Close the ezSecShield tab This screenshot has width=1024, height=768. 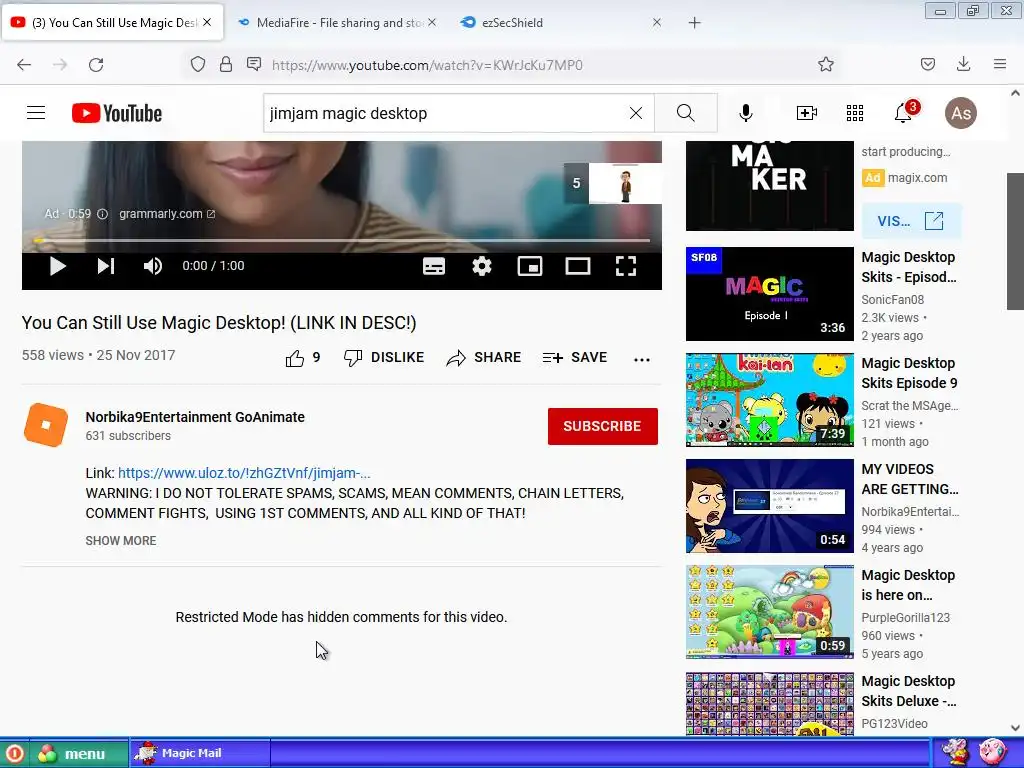point(657,22)
